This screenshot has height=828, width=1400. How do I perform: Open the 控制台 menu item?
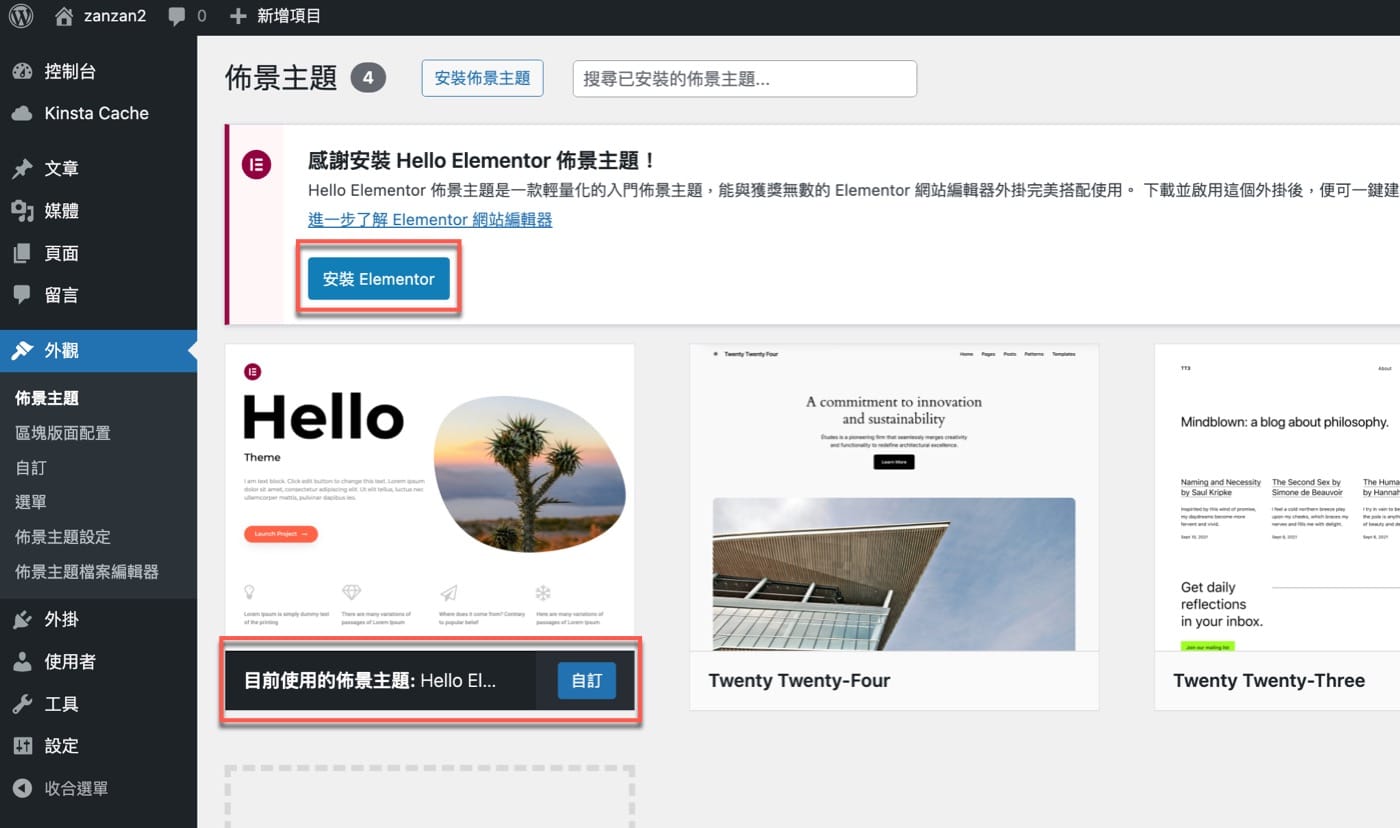point(98,72)
